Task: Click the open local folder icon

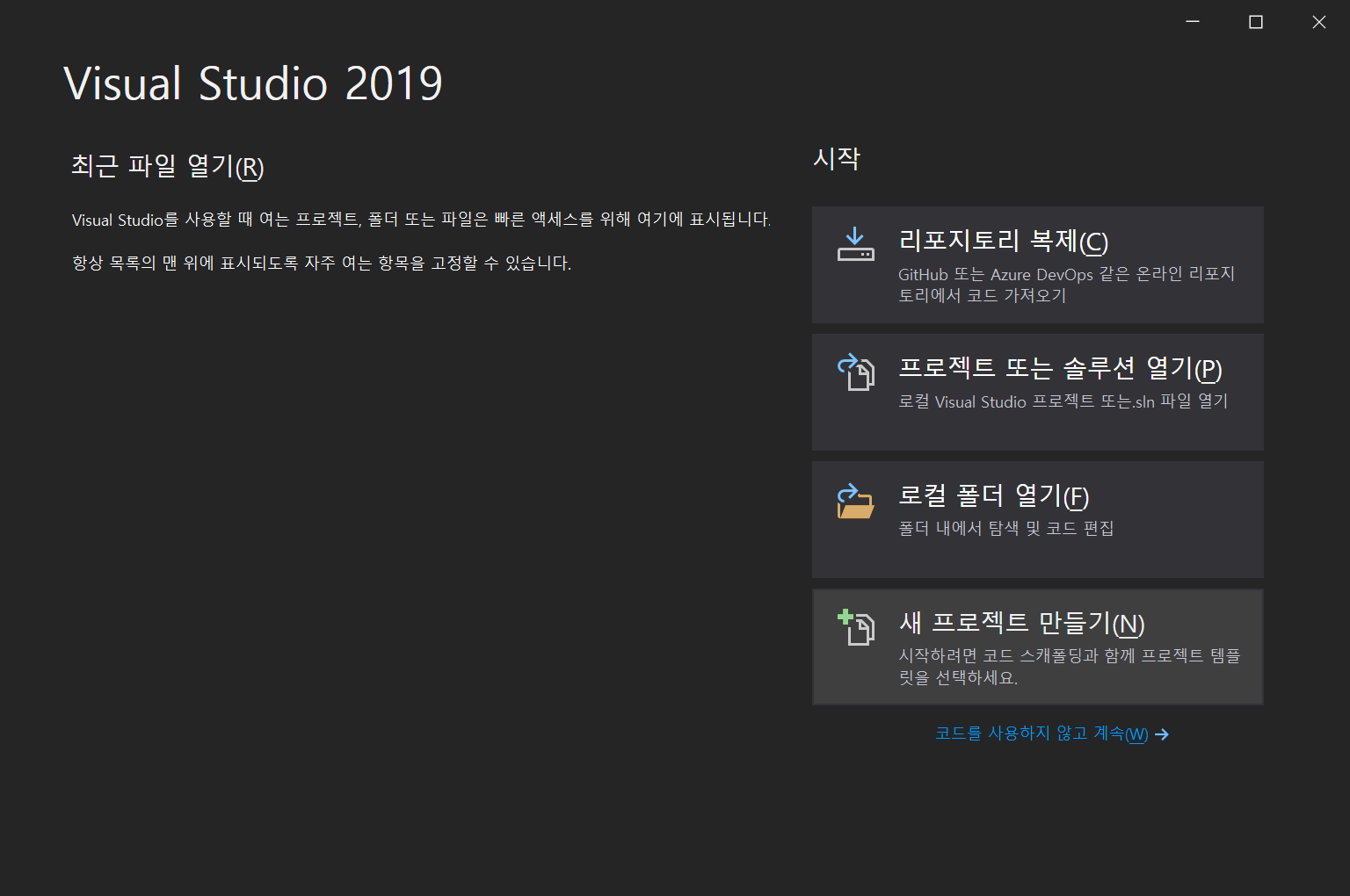Action: [855, 501]
